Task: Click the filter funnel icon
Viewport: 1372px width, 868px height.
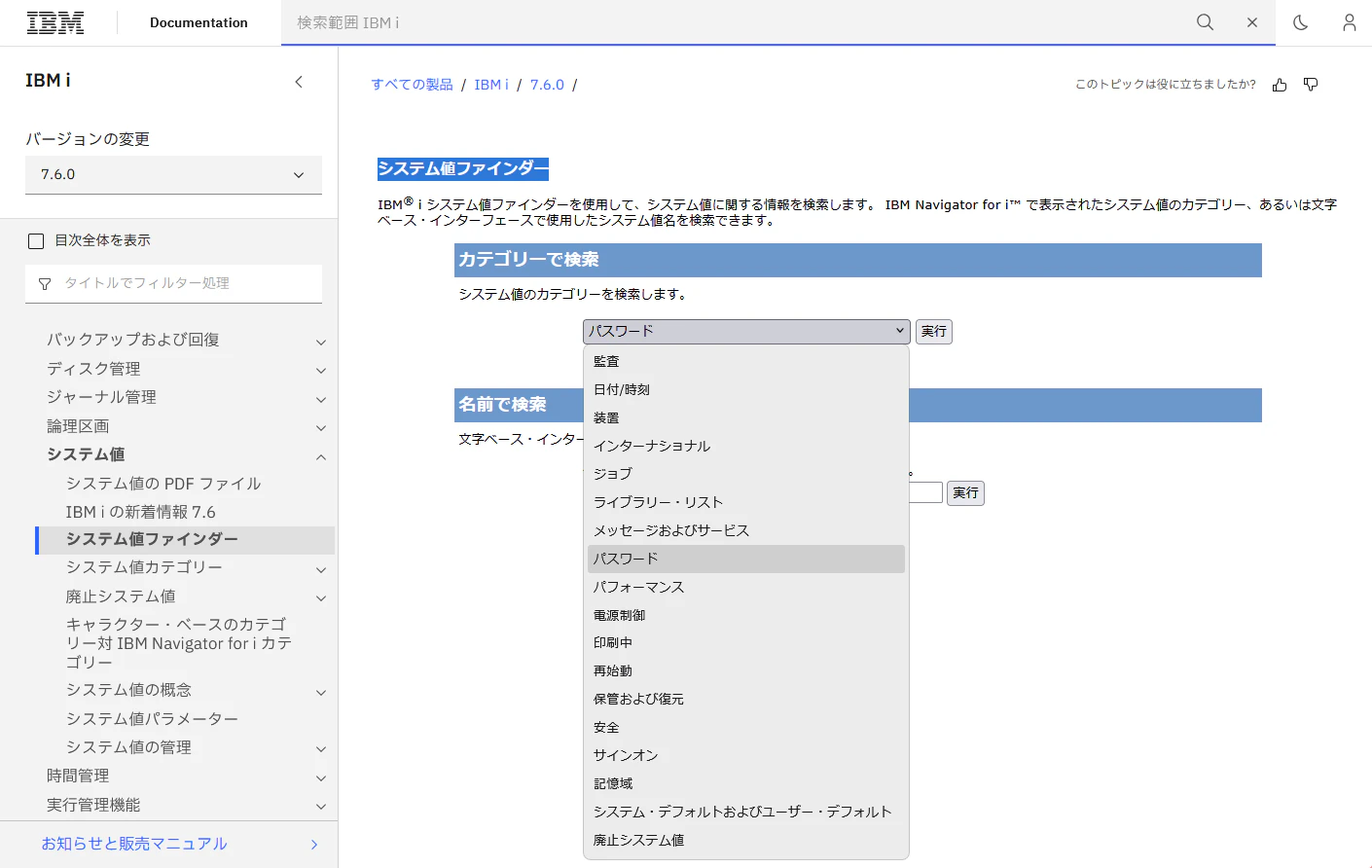Action: click(45, 284)
